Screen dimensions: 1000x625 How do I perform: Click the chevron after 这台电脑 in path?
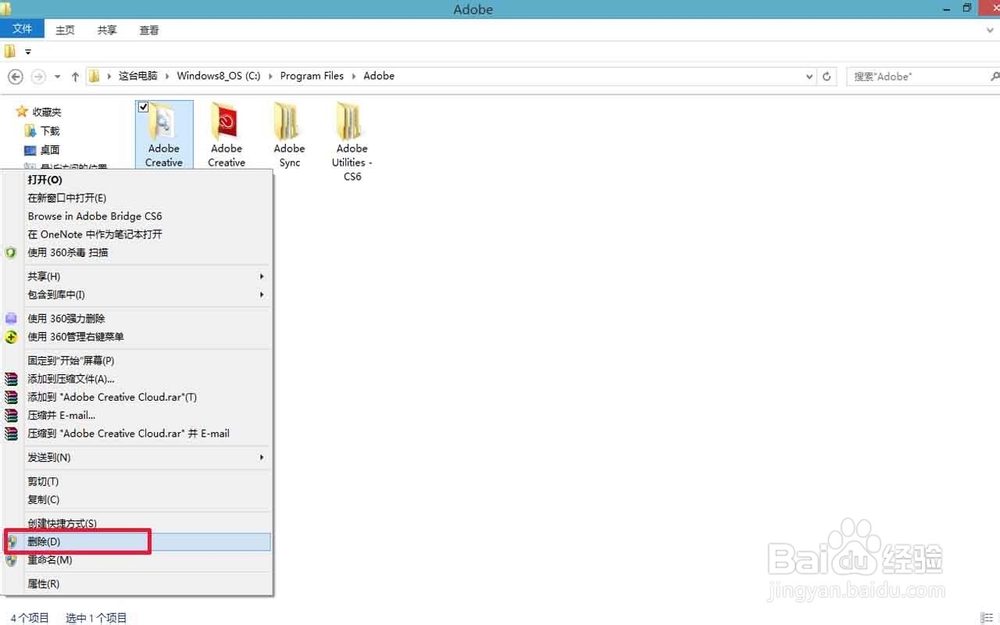167,76
